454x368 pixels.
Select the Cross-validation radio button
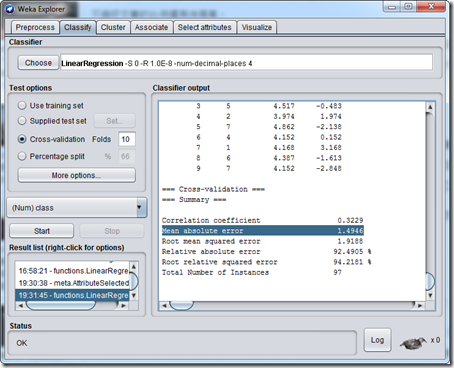(22, 139)
